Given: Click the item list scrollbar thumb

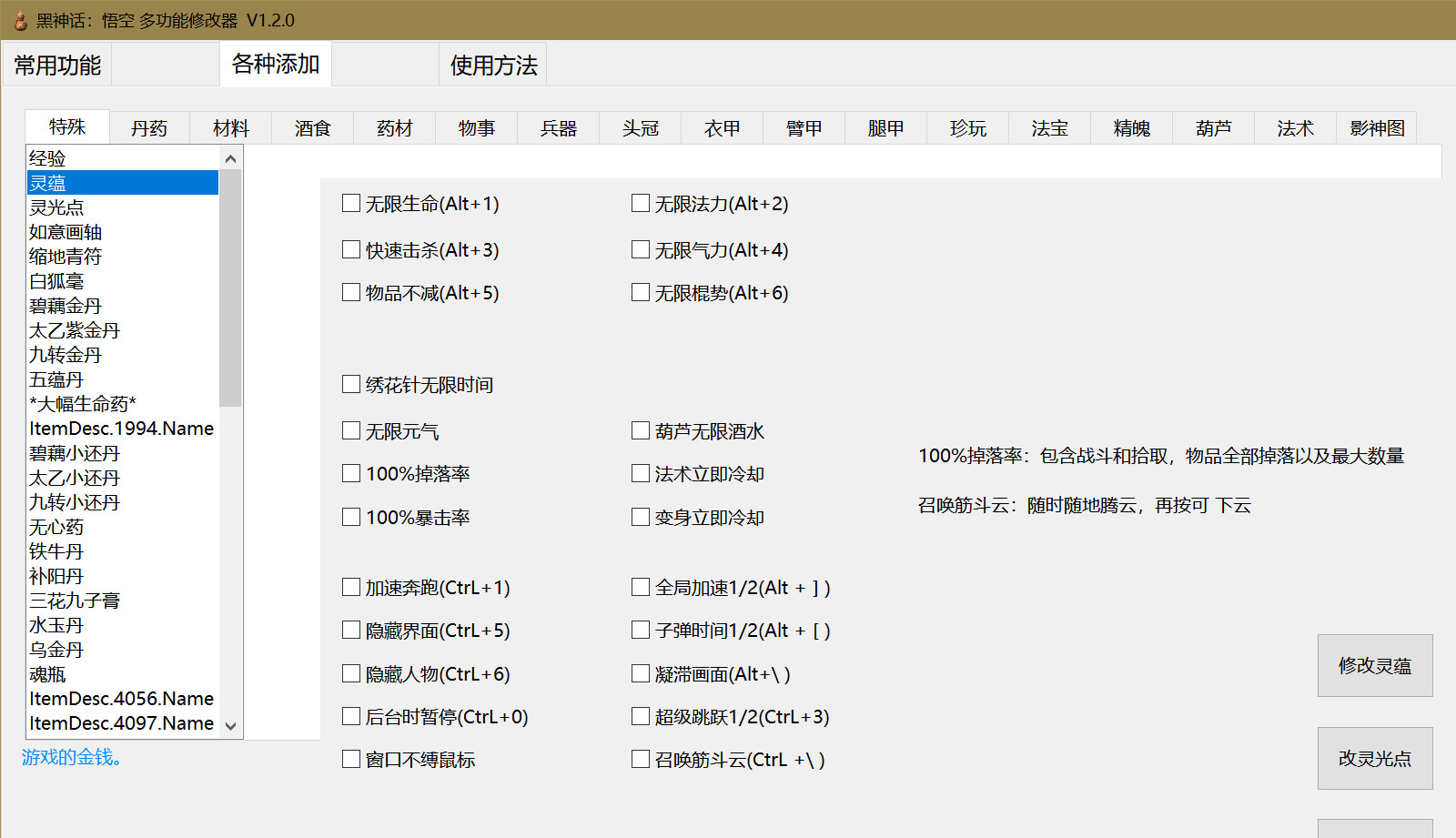Looking at the screenshot, I should tap(230, 288).
